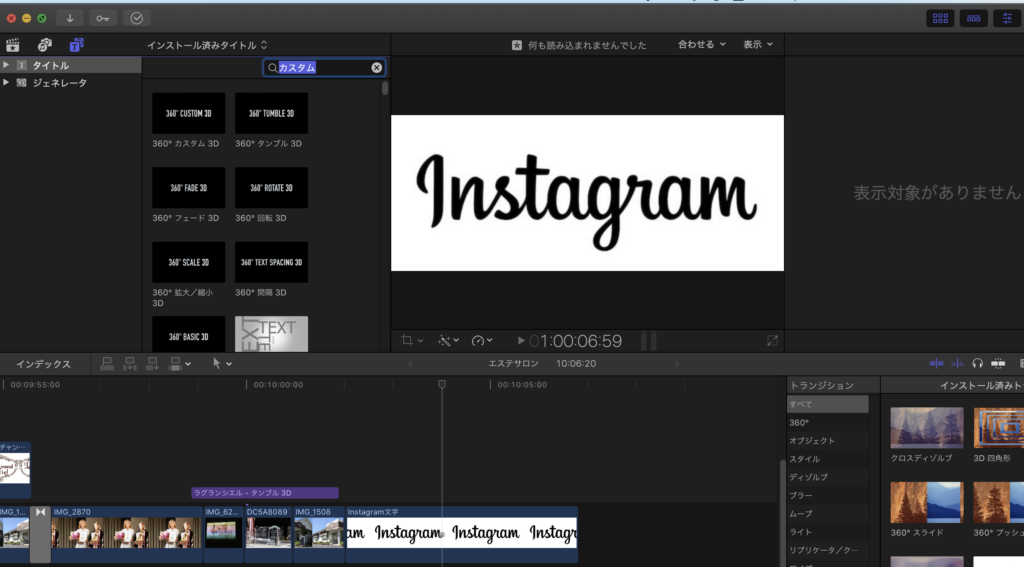Click the insert clip edit button

[x=130, y=364]
